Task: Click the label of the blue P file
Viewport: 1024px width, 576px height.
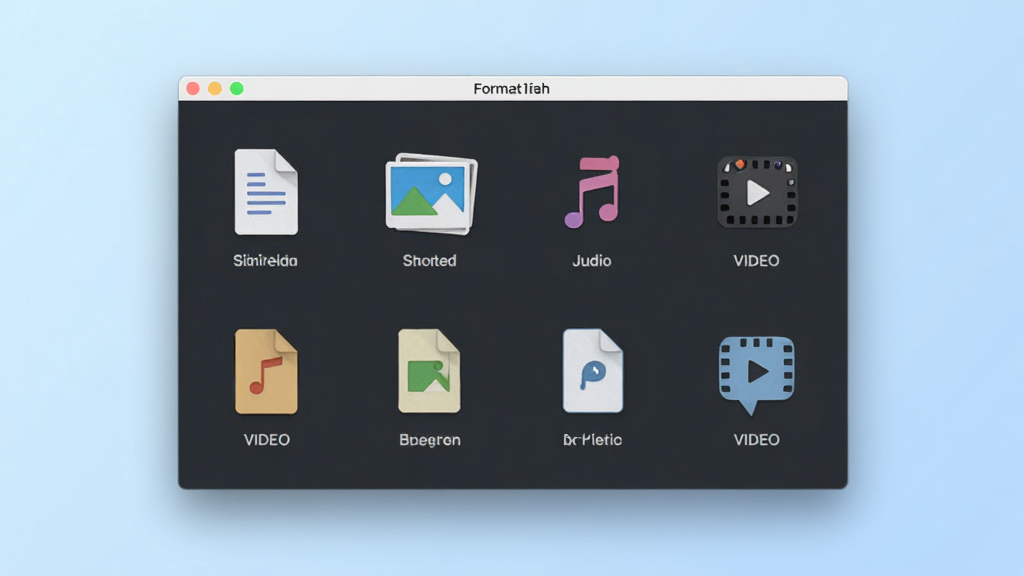Action: tap(592, 440)
